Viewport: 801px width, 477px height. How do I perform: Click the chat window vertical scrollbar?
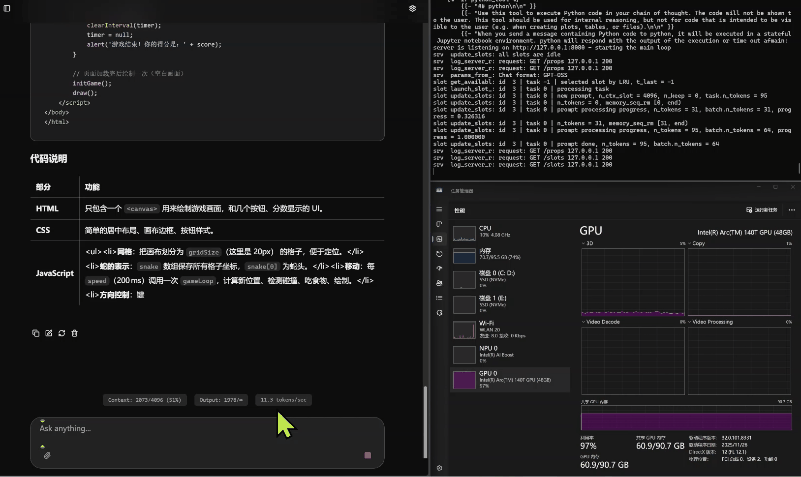425,422
